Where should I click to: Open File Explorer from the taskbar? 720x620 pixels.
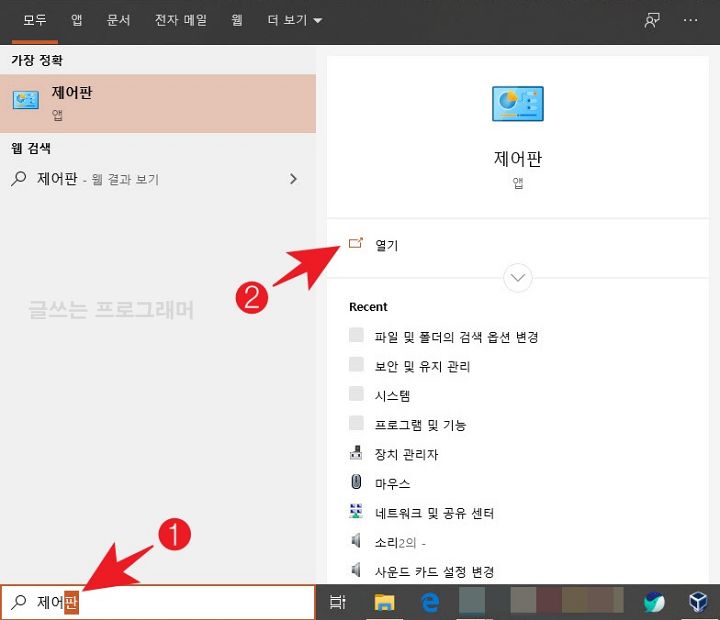[384, 602]
